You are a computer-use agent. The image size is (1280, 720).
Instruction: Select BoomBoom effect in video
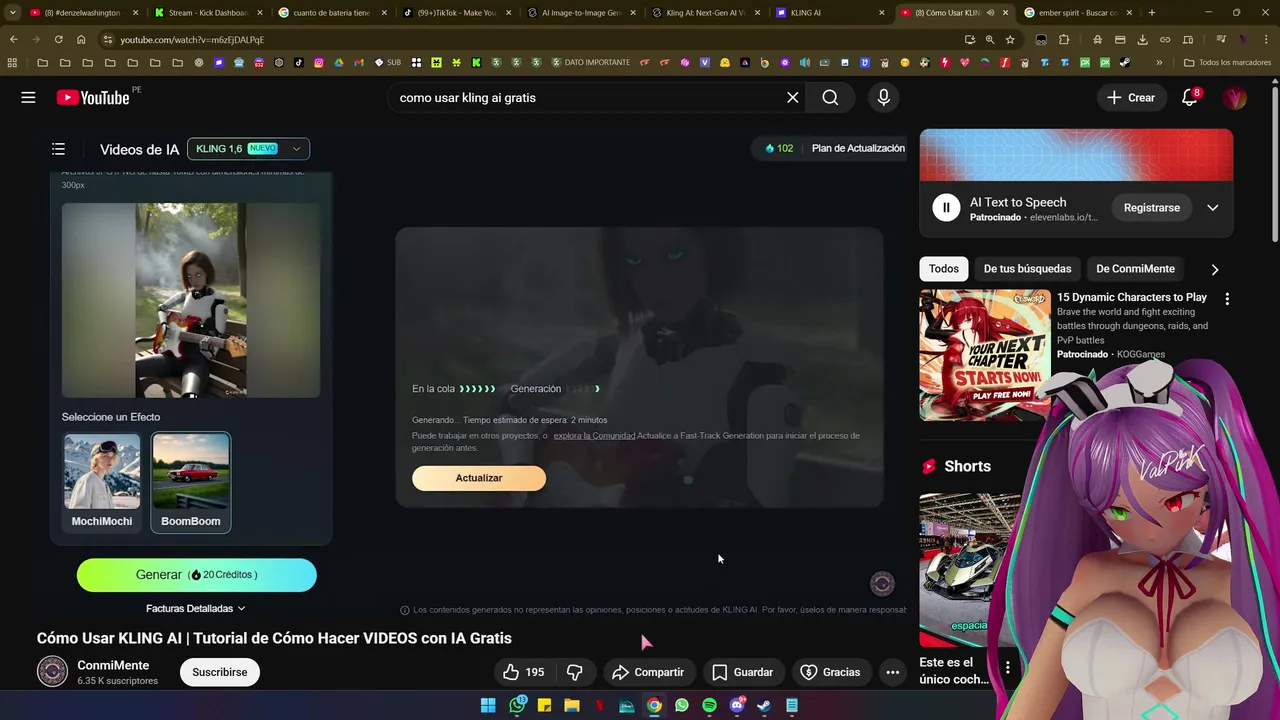[x=191, y=481]
